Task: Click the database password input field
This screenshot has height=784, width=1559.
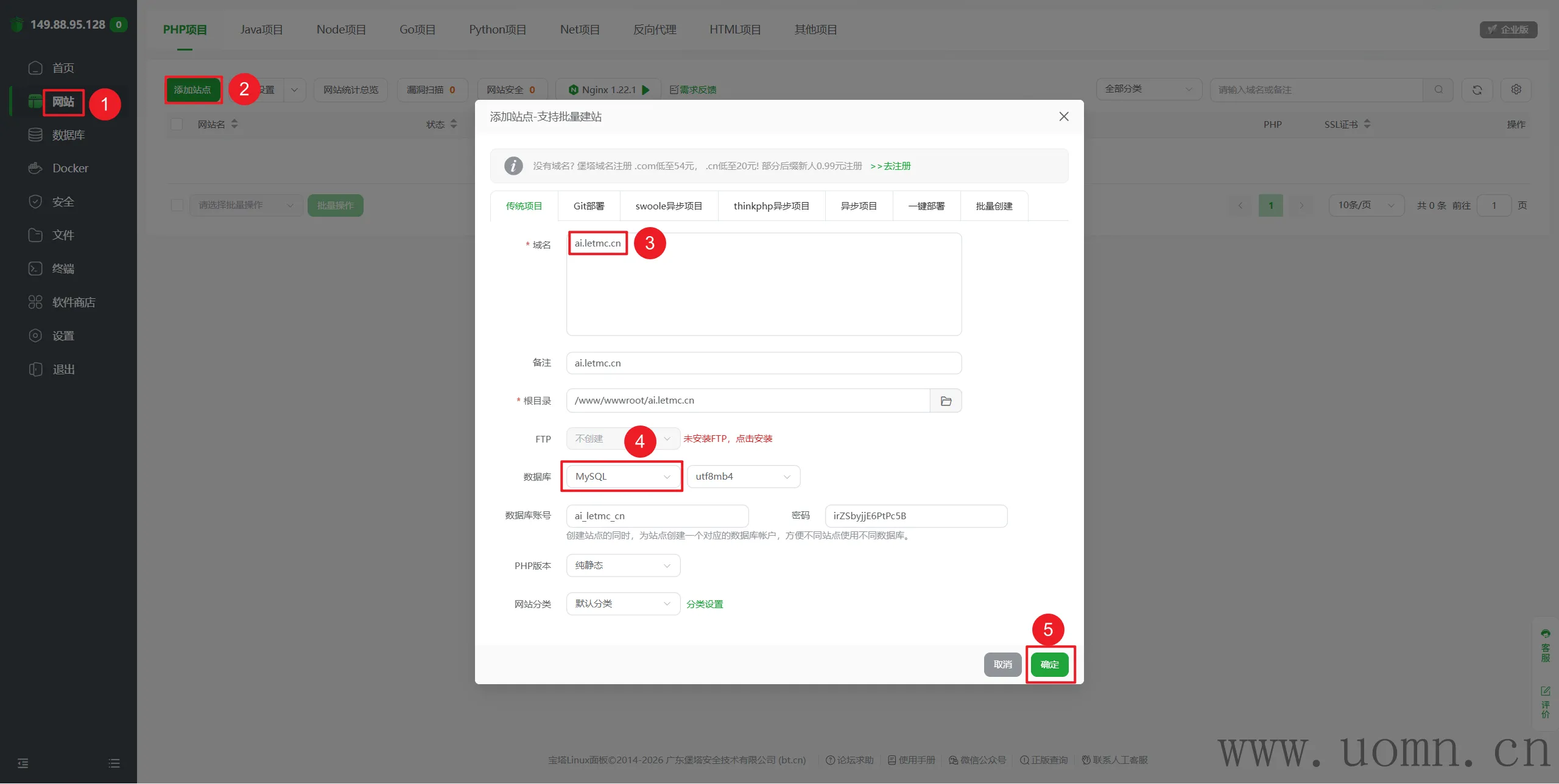Action: (x=915, y=516)
